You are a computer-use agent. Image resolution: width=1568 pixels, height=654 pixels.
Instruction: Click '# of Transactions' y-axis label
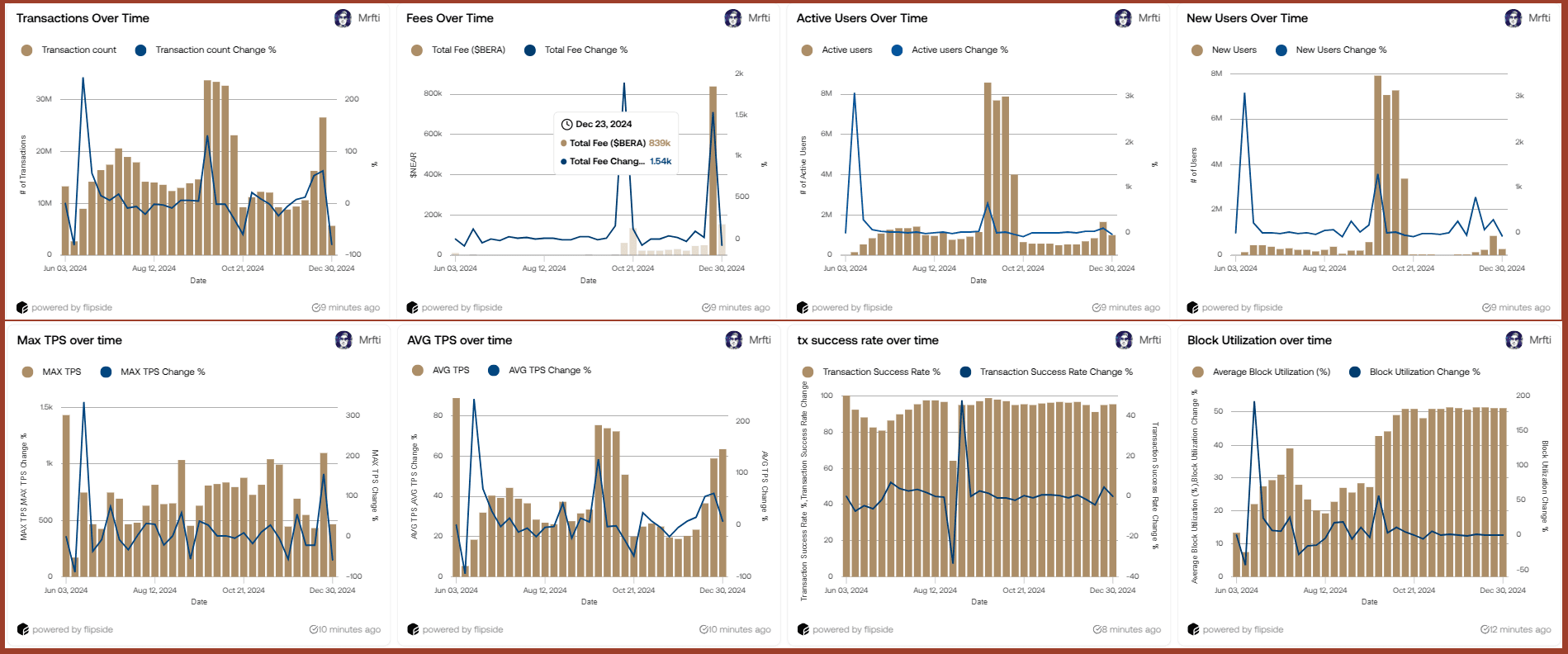tap(23, 165)
